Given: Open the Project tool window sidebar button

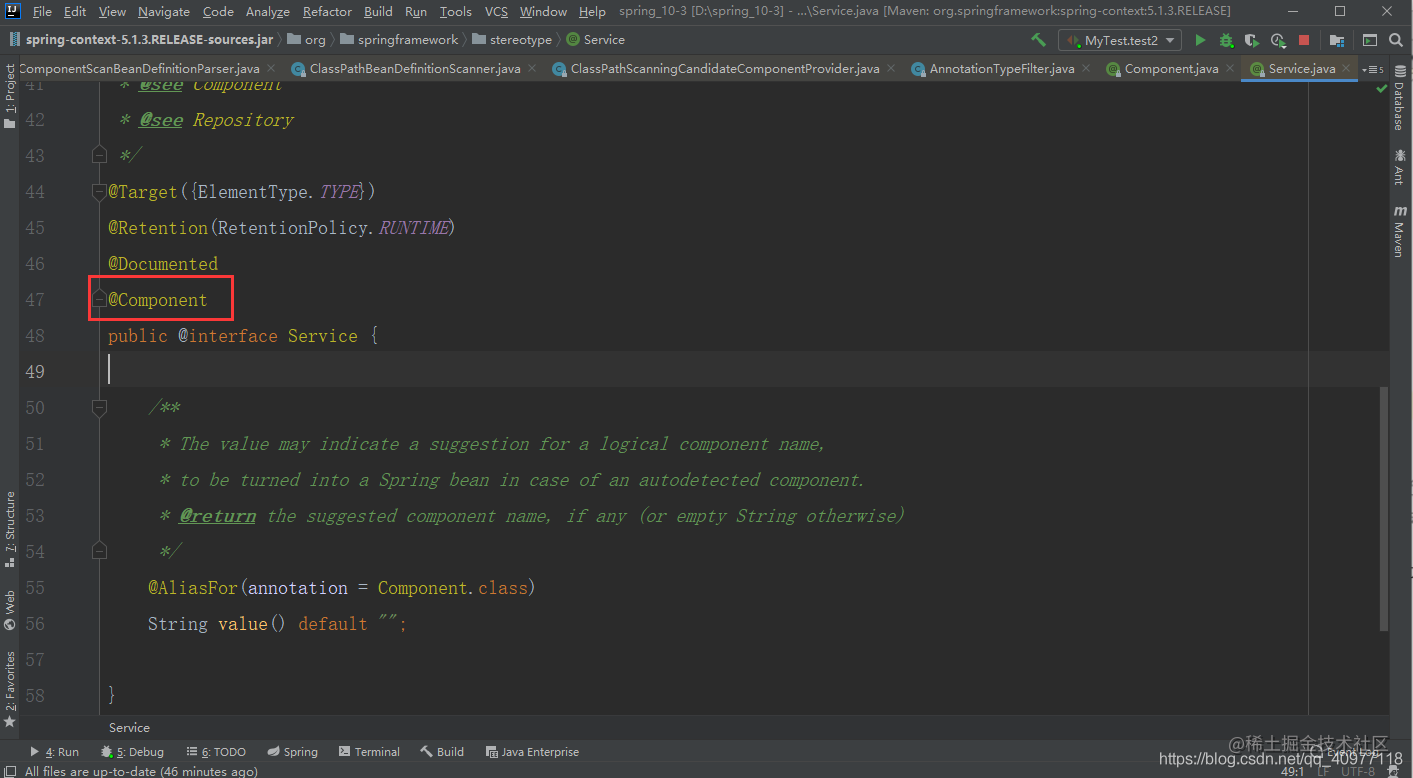Looking at the screenshot, I should 9,96.
